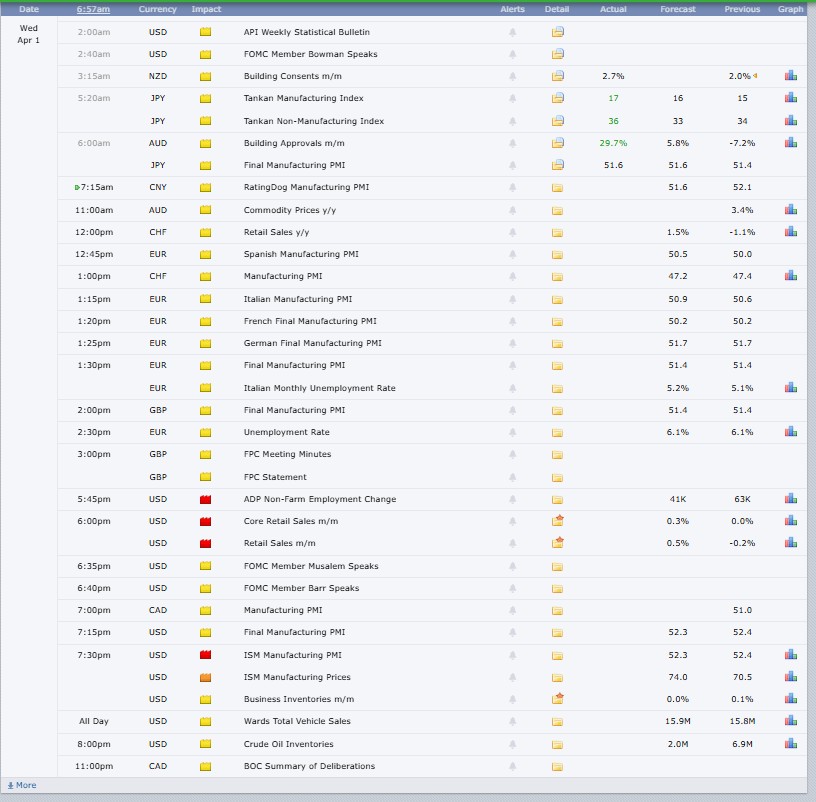The image size is (816, 802).
Task: Open detail folder for BOC Summary of Deliberations
Action: [558, 767]
